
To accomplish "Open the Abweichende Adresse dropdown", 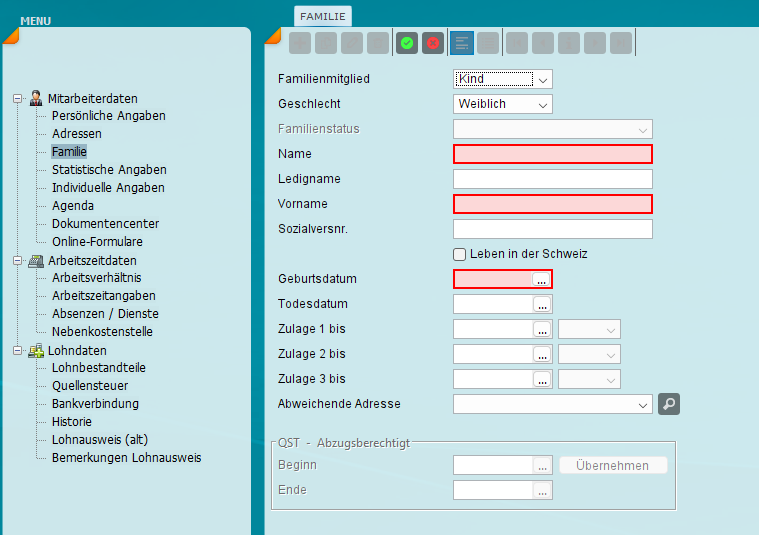I will tap(553, 404).
